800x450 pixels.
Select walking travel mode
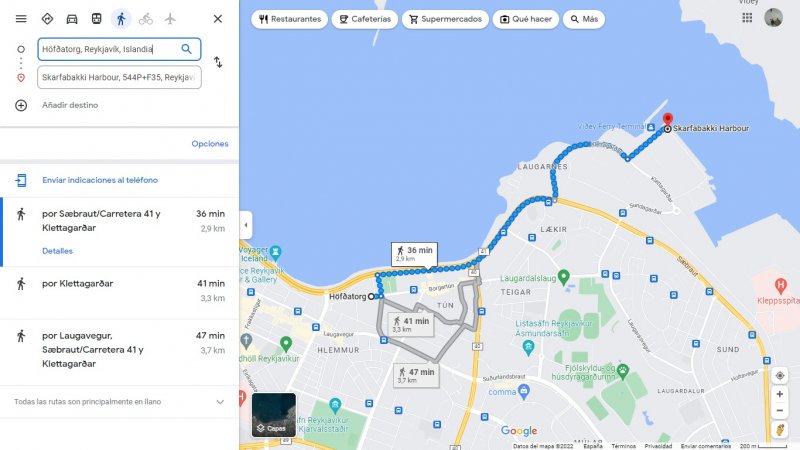click(121, 19)
